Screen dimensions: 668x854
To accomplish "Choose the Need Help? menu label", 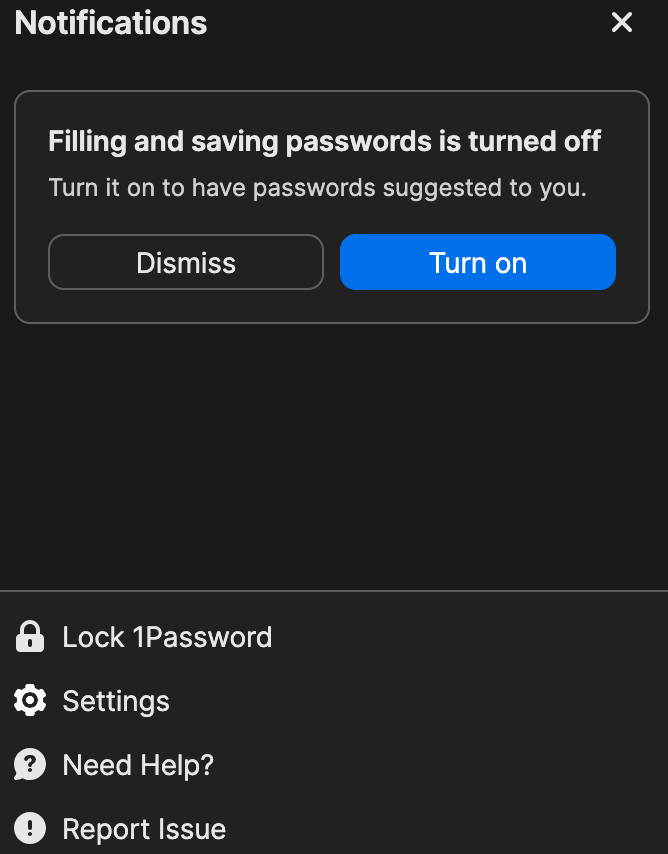I will 138,765.
